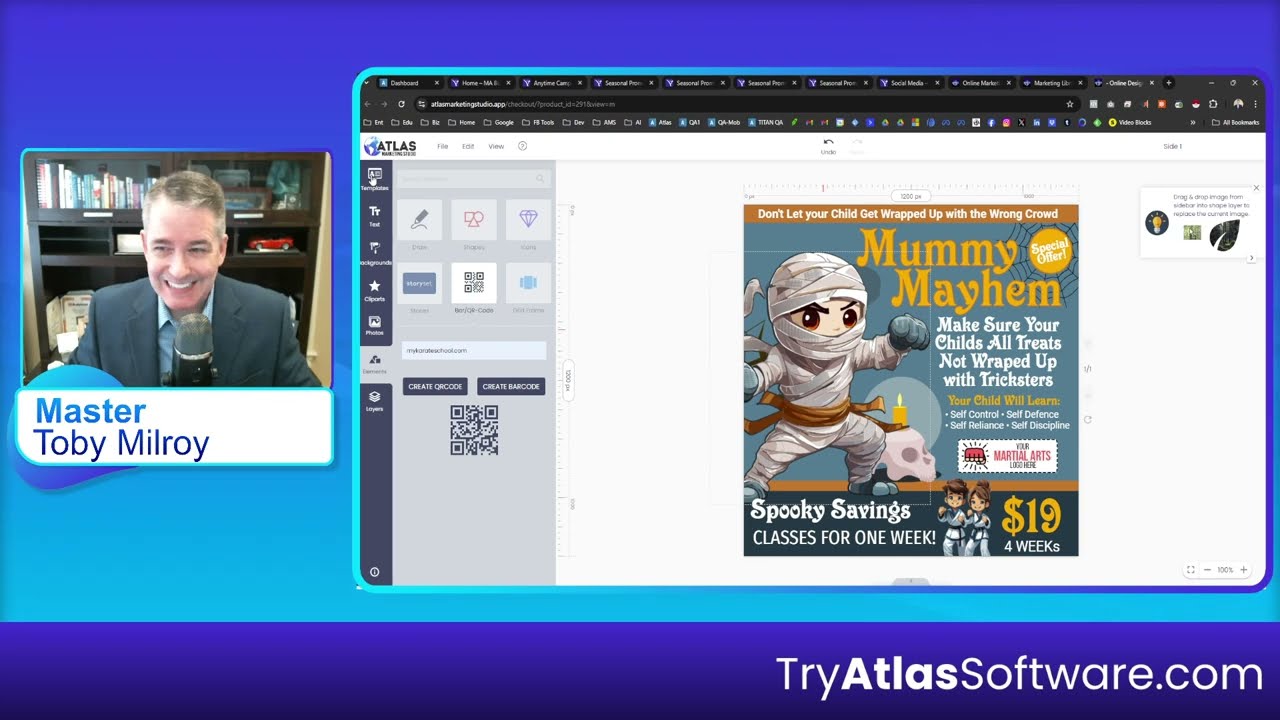Expand the tip popup right arrow
The height and width of the screenshot is (720, 1280).
tap(1251, 258)
